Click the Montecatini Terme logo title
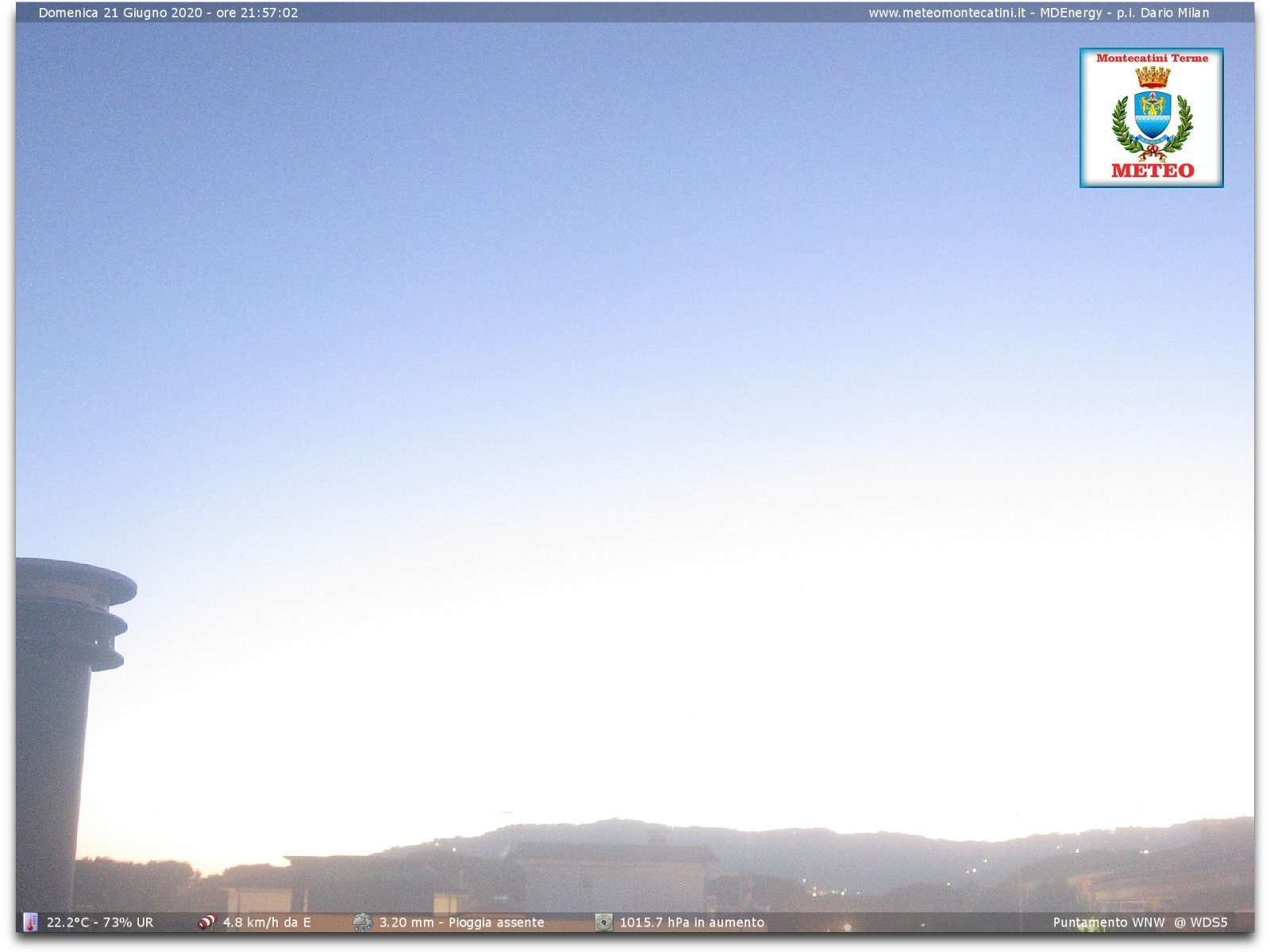The image size is (1270, 952). 1152,58
